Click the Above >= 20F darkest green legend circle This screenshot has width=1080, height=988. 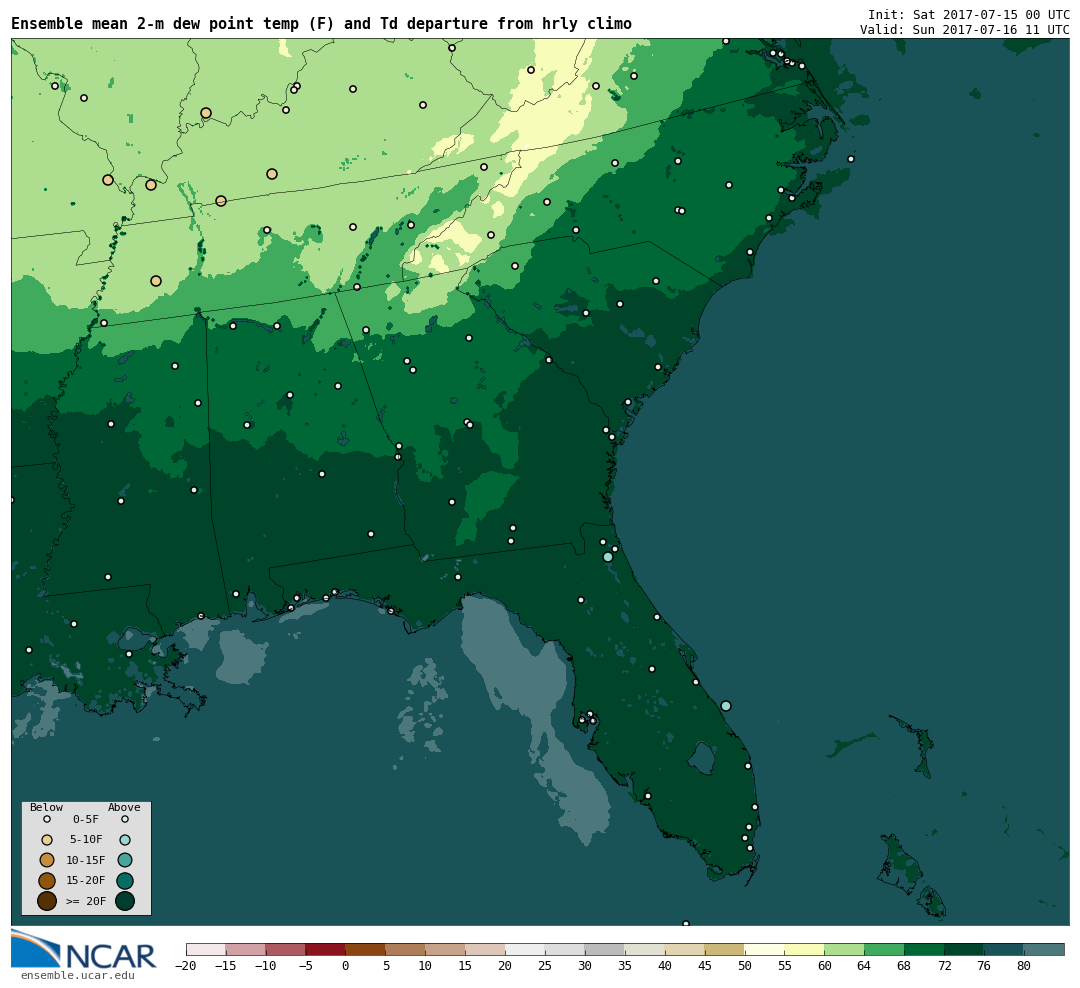125,901
